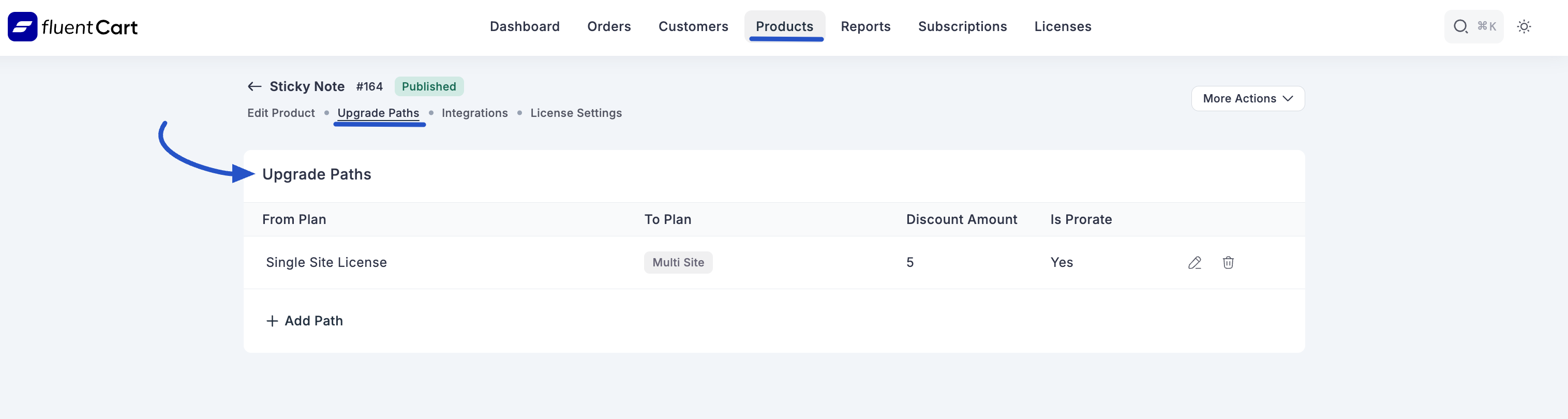Toggle light/dark theme sun icon
Viewport: 1568px width, 419px height.
(x=1524, y=27)
